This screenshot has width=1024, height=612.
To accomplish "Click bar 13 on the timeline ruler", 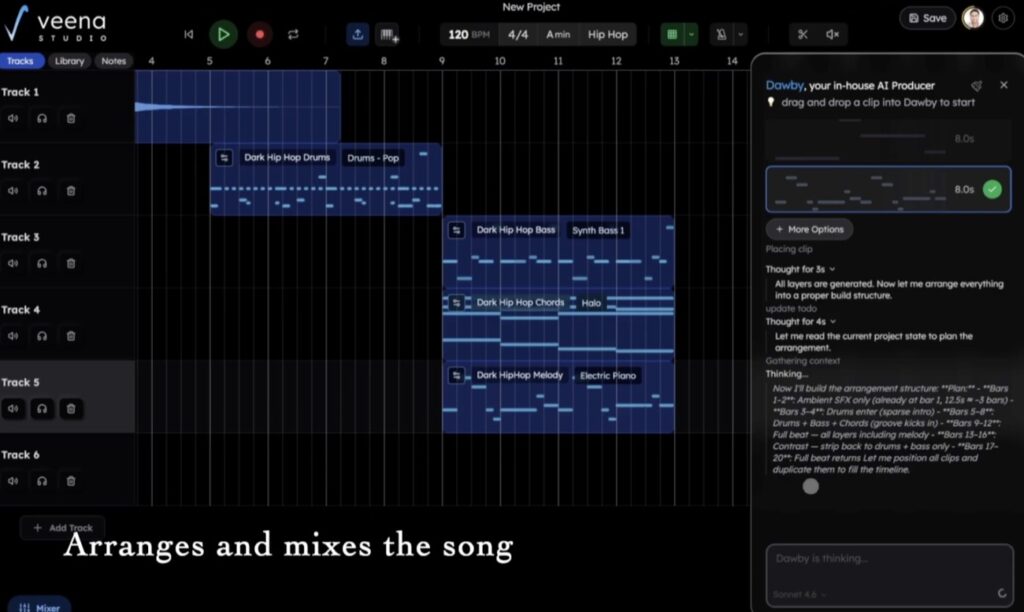I will click(x=674, y=61).
